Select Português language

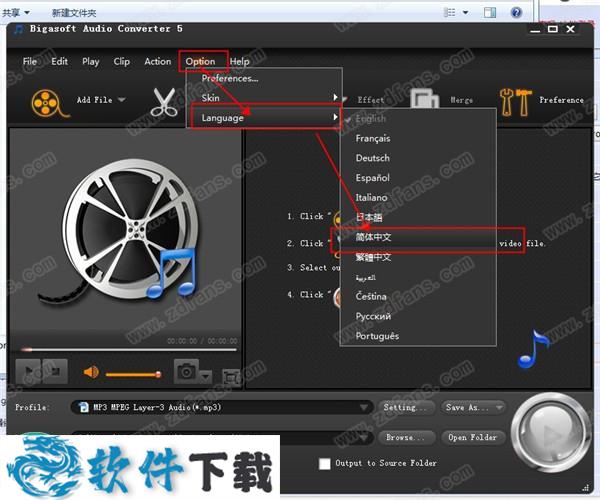[418, 336]
